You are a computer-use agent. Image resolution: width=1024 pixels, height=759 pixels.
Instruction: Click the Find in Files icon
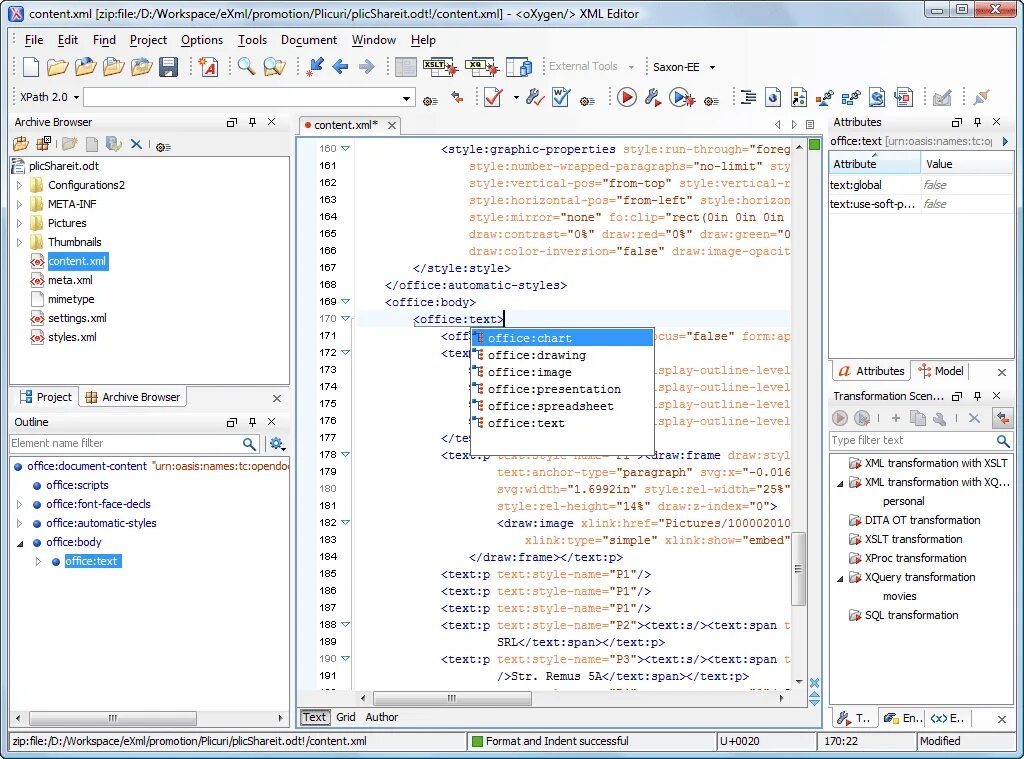[x=274, y=66]
